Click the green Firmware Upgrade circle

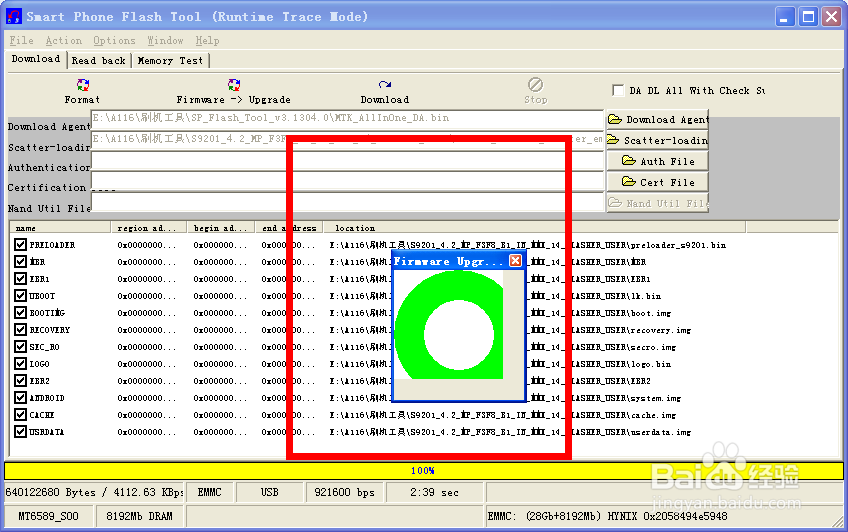tap(449, 325)
